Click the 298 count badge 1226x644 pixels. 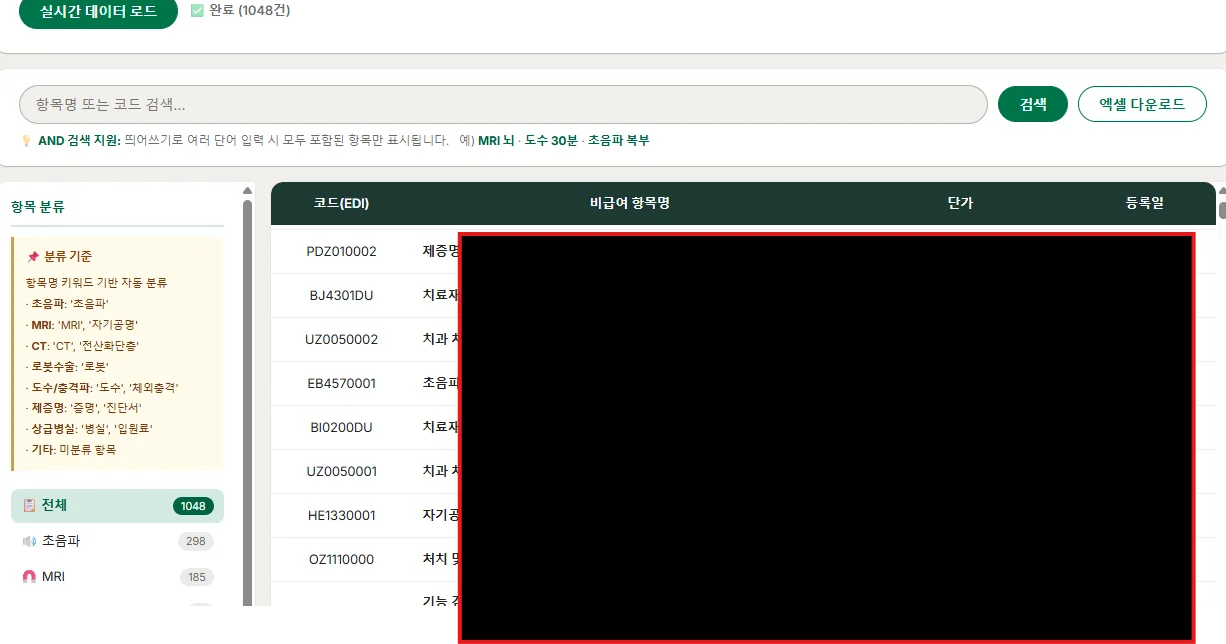[x=196, y=541]
